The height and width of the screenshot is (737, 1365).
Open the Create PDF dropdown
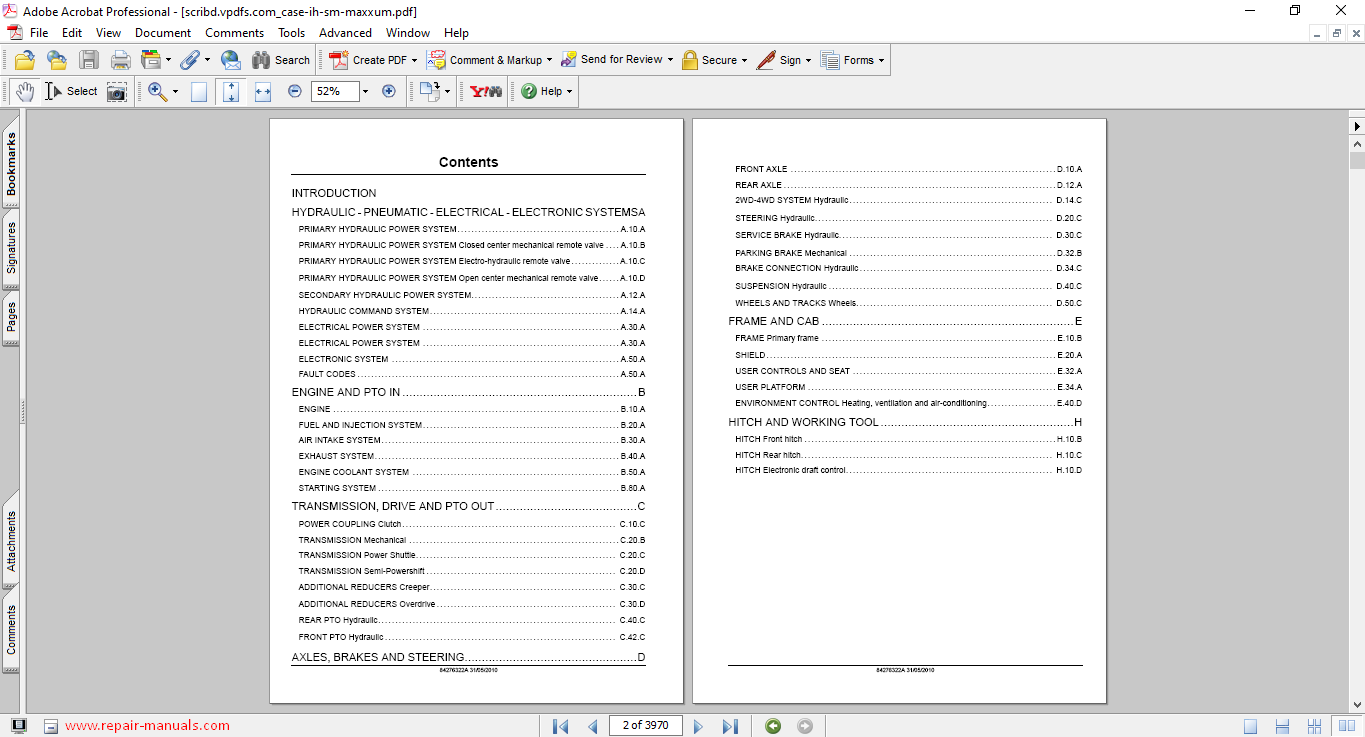(x=414, y=60)
